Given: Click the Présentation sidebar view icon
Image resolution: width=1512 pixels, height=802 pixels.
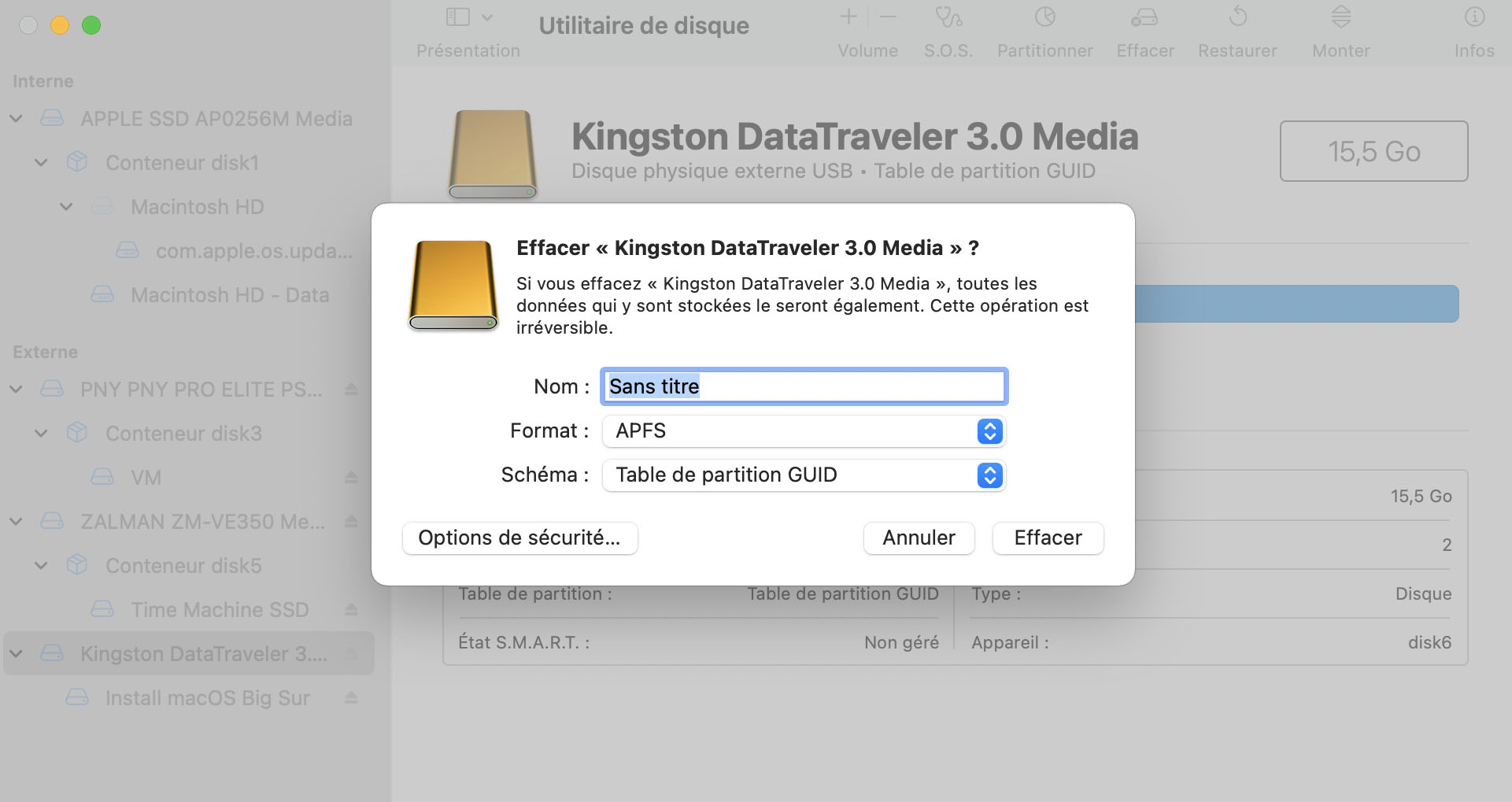Looking at the screenshot, I should (x=457, y=17).
